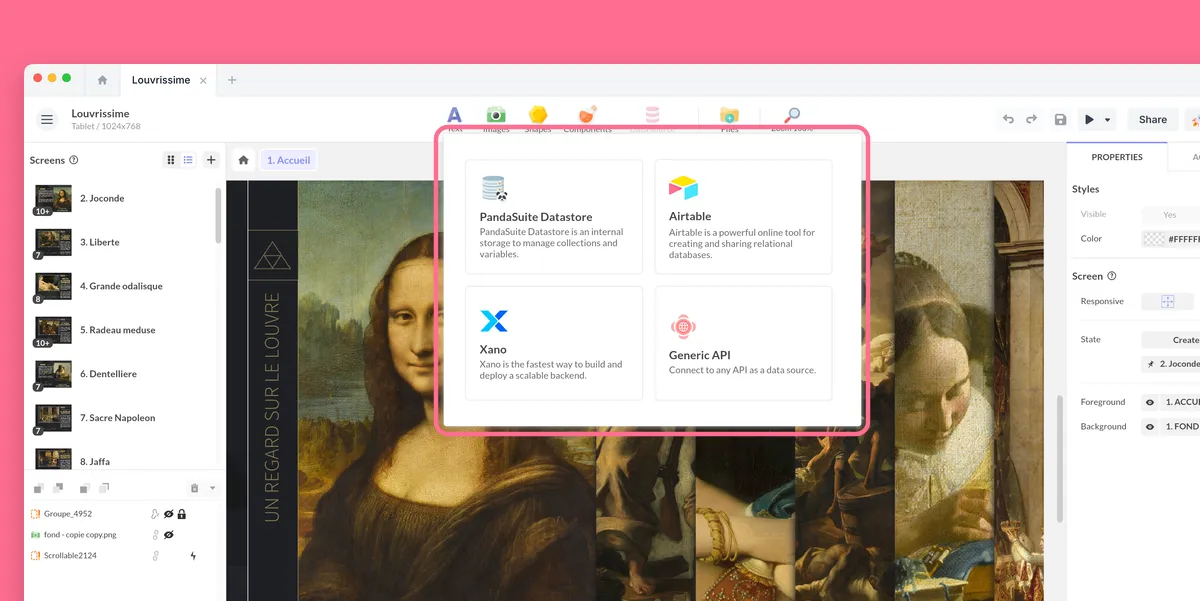Image resolution: width=1200 pixels, height=601 pixels.
Task: Click the play preview button
Action: (x=1089, y=120)
